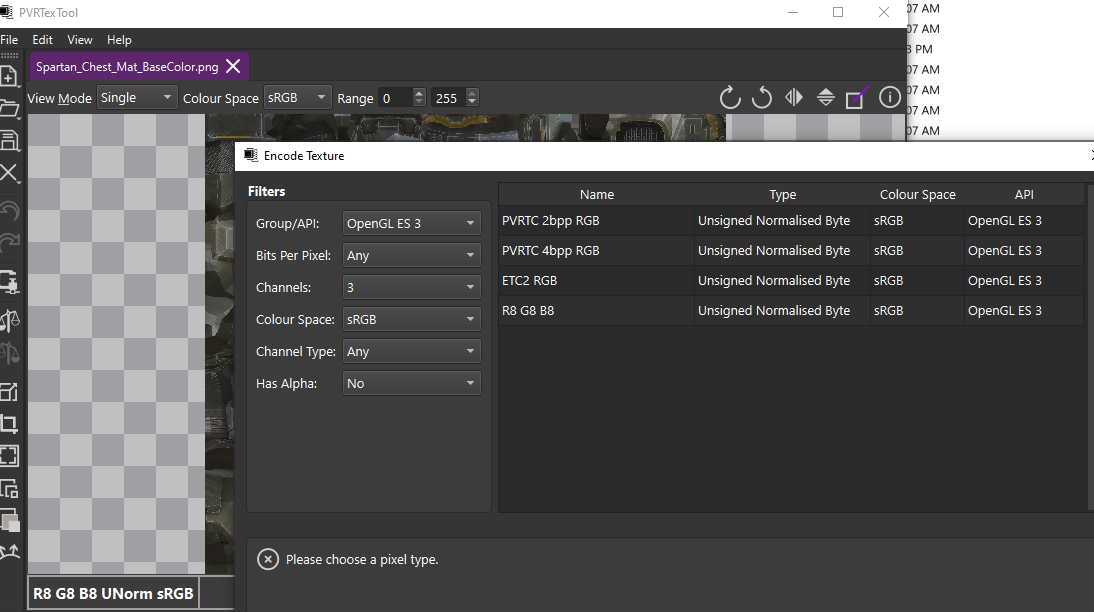Open the Edit menu

click(42, 40)
